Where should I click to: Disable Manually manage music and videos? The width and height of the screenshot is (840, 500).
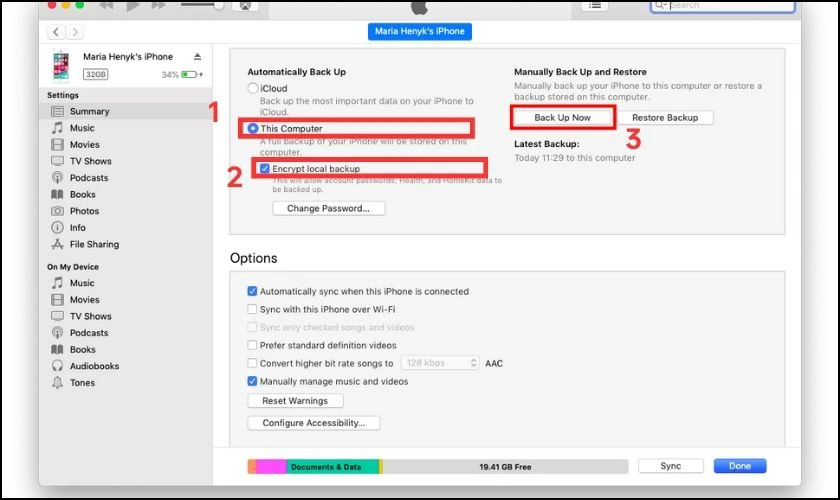coord(253,381)
